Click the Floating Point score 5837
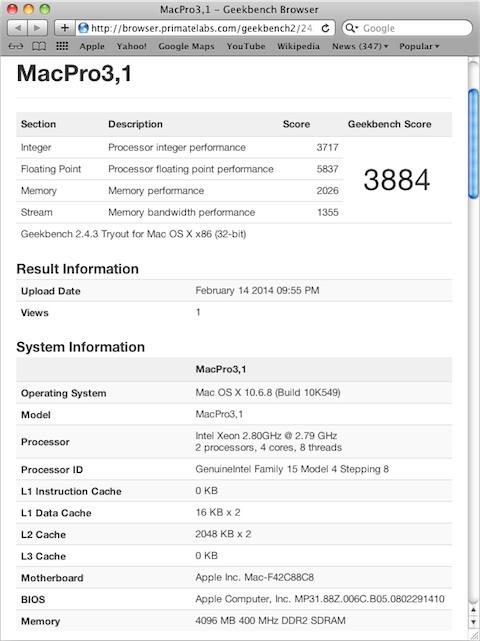Viewport: 480px width, 641px height. [327, 169]
